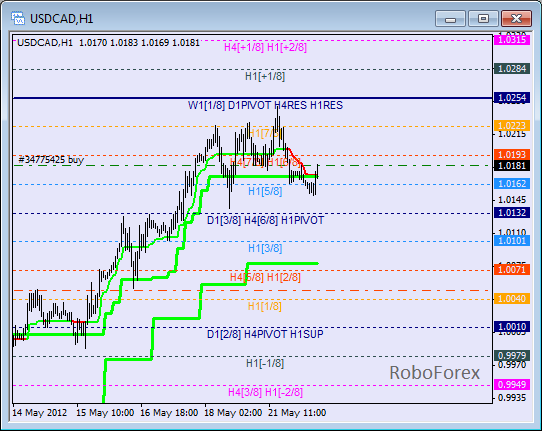Click the 1.0193 red price label

point(512,154)
